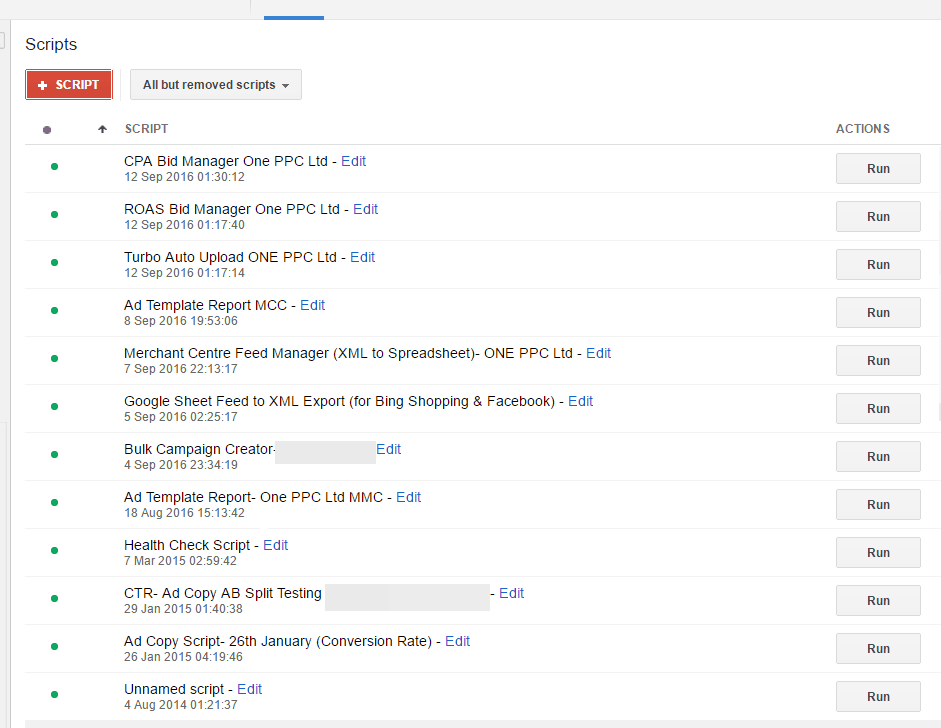Run the Ad Template Report MCC script
941x728 pixels.
(878, 313)
